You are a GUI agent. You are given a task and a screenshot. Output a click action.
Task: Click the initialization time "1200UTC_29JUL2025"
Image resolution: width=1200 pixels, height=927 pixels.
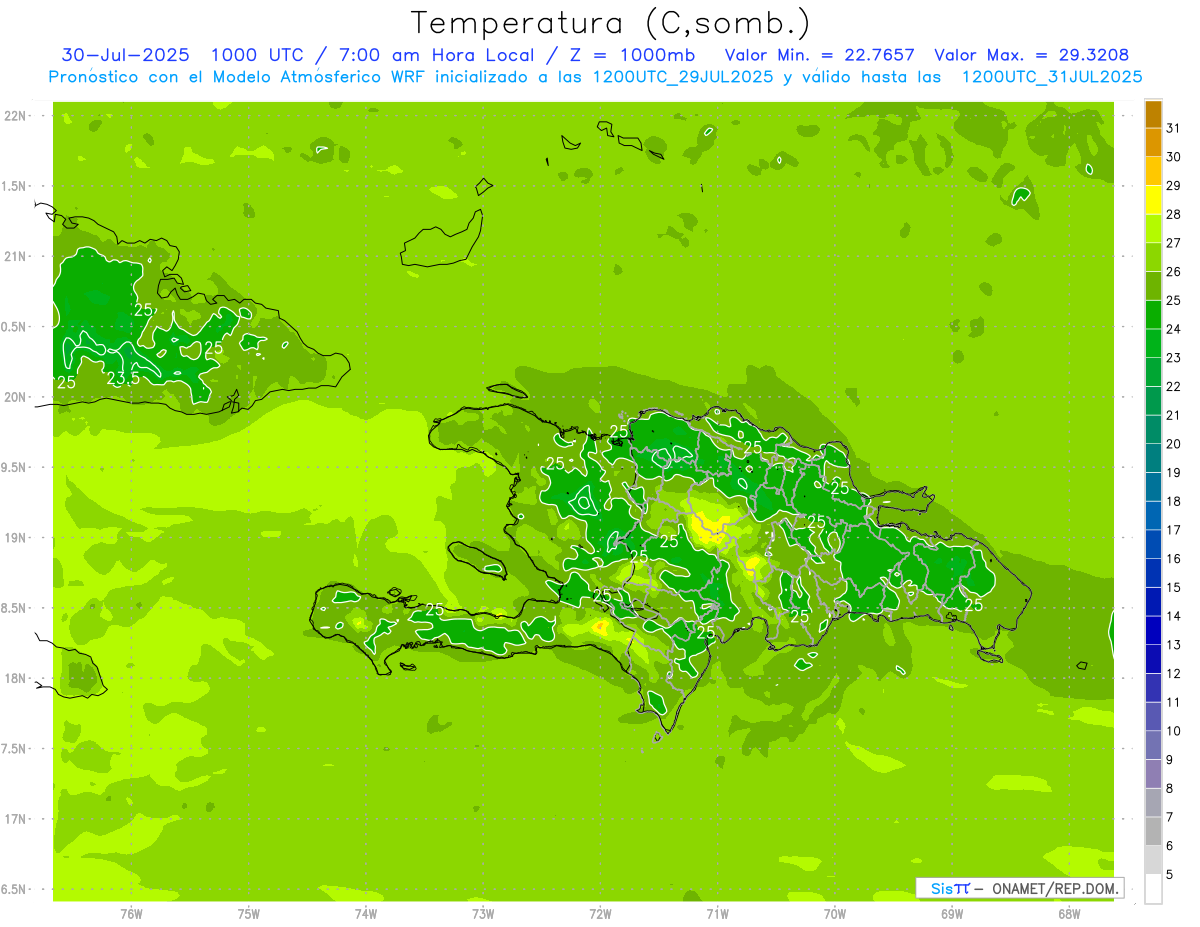(x=683, y=76)
